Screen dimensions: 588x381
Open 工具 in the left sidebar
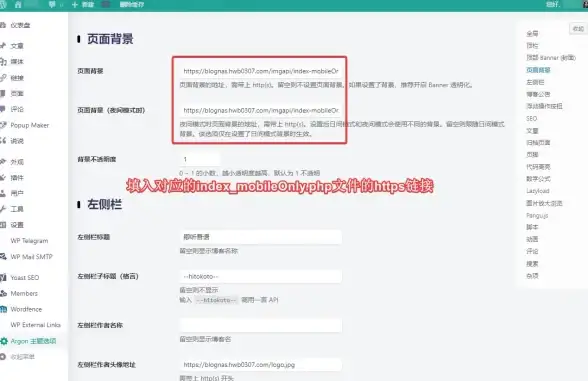tap(17, 209)
